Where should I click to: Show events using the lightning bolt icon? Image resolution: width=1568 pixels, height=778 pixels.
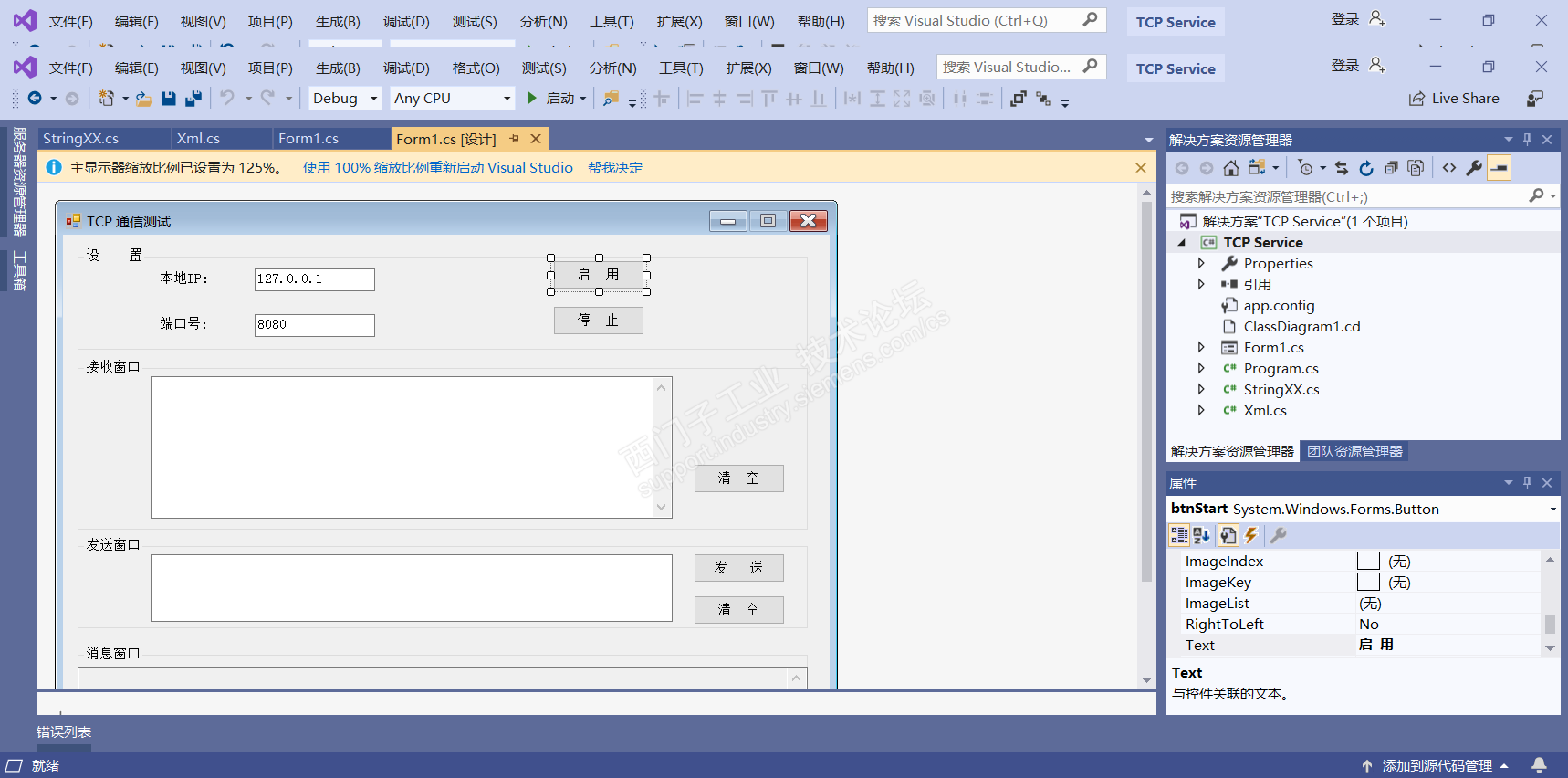pyautogui.click(x=1251, y=536)
